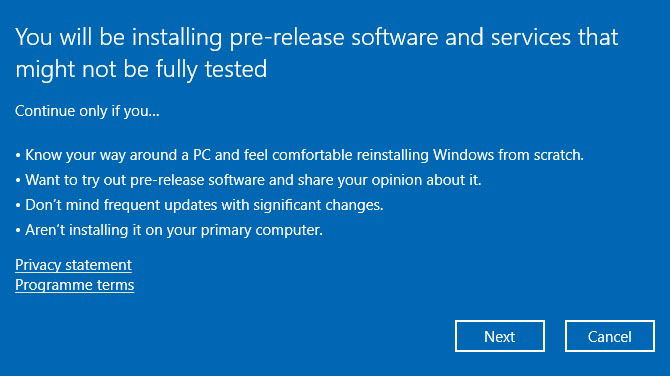Click the bullet dot before "Aren't installing"

click(x=18, y=231)
